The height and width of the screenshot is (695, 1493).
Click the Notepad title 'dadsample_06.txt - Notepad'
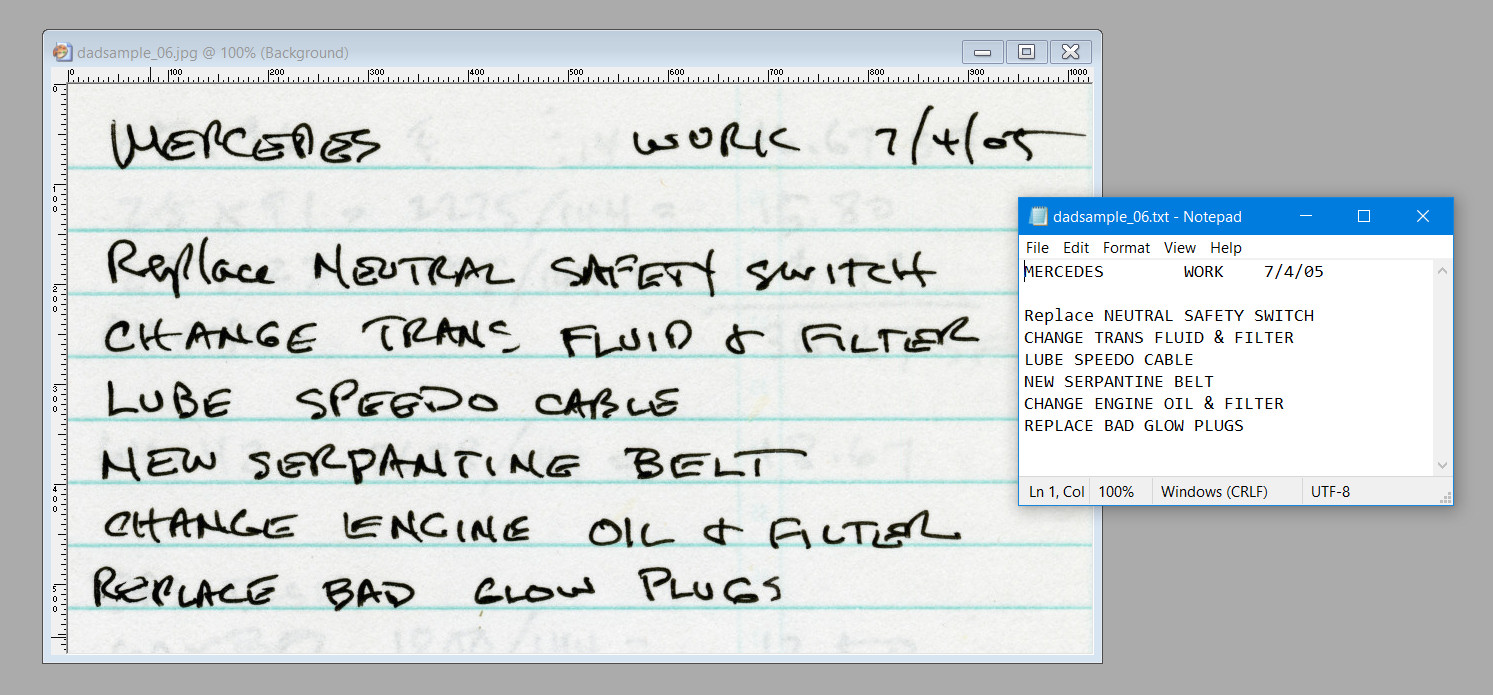point(1147,217)
